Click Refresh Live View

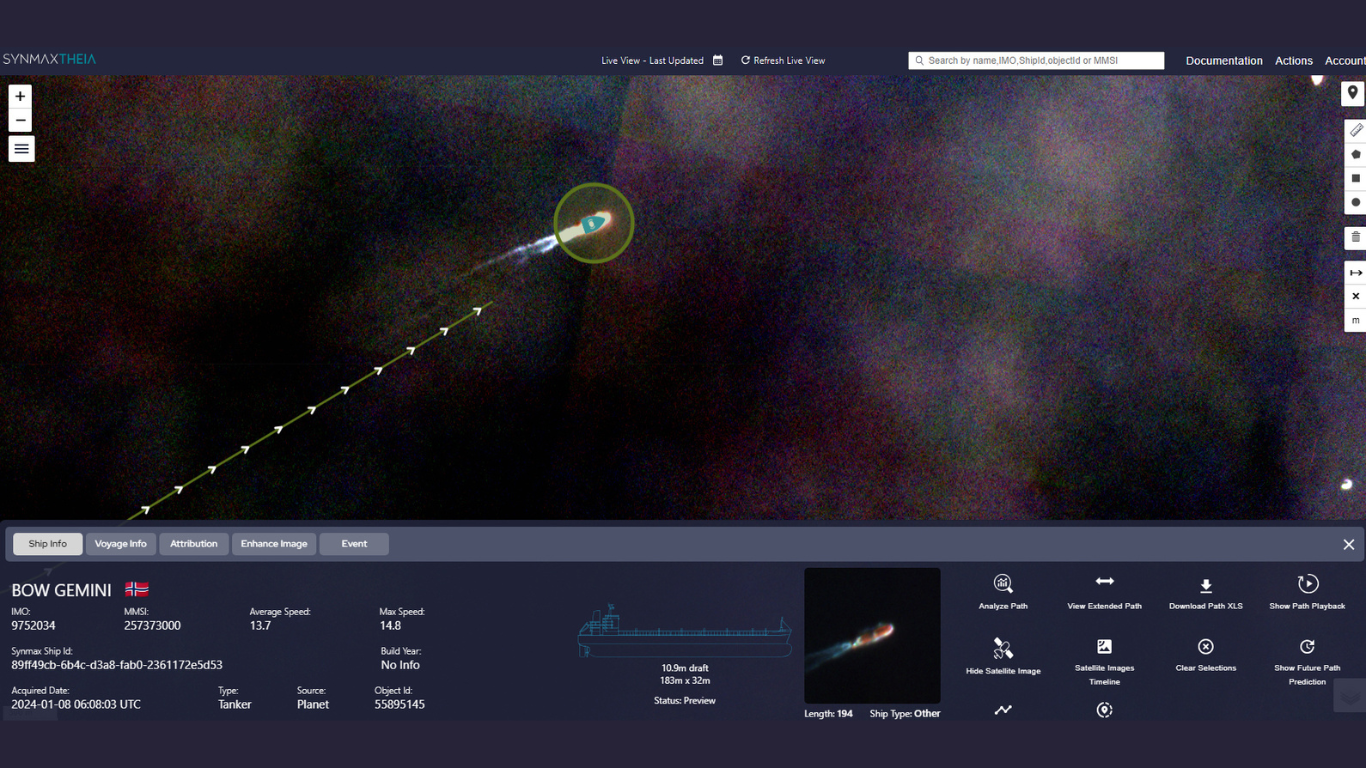pos(783,61)
